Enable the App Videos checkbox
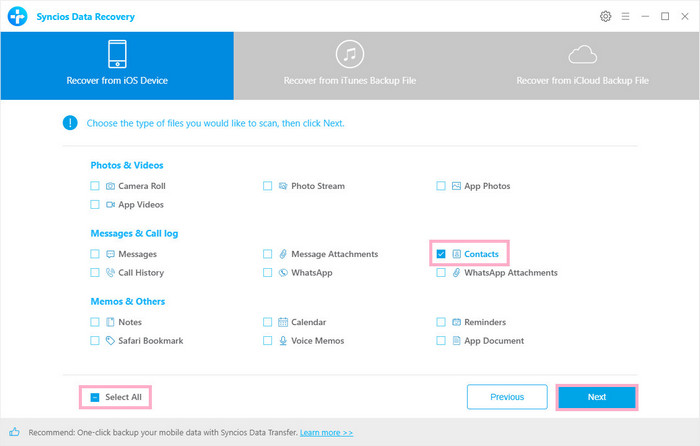Viewport: 700px width, 446px height. point(95,204)
